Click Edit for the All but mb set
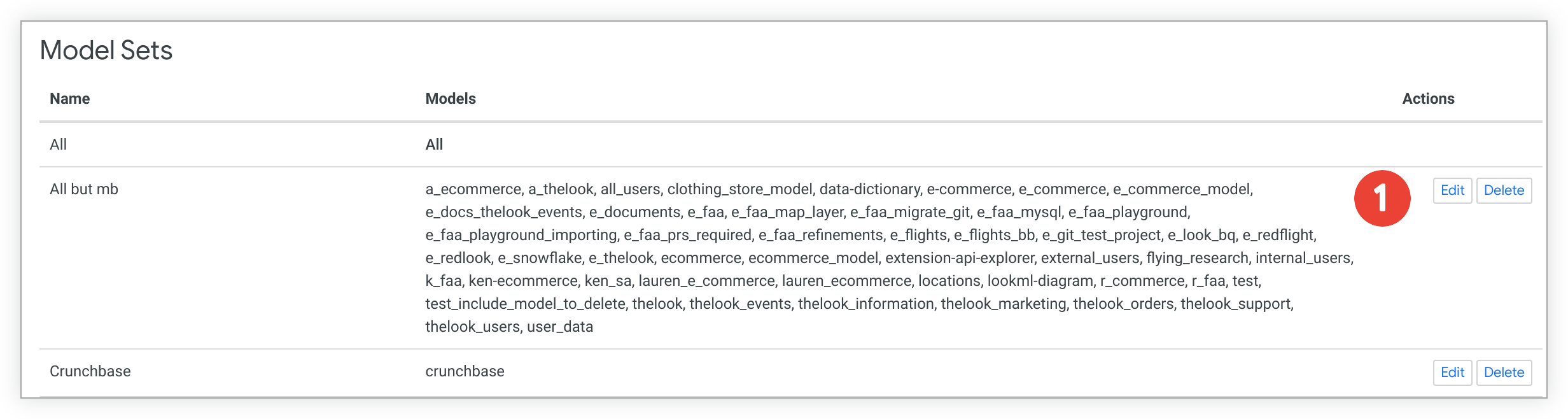 (1452, 190)
